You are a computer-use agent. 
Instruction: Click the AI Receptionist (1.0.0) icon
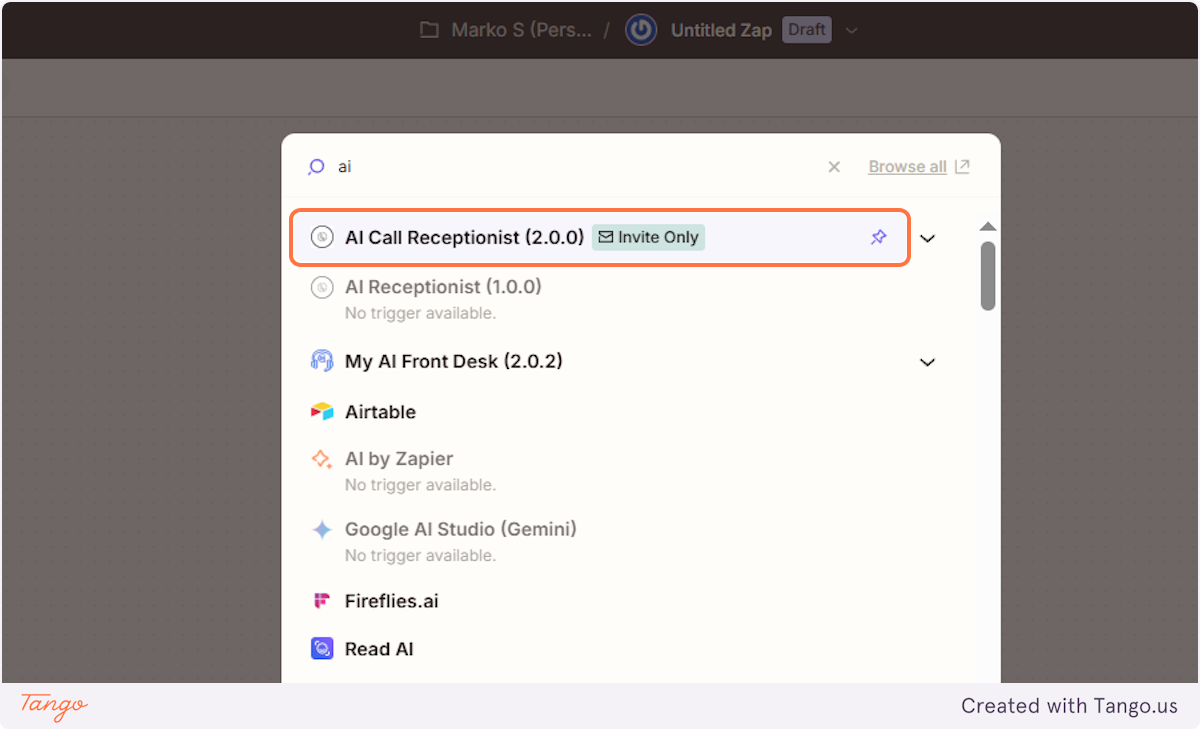click(321, 287)
